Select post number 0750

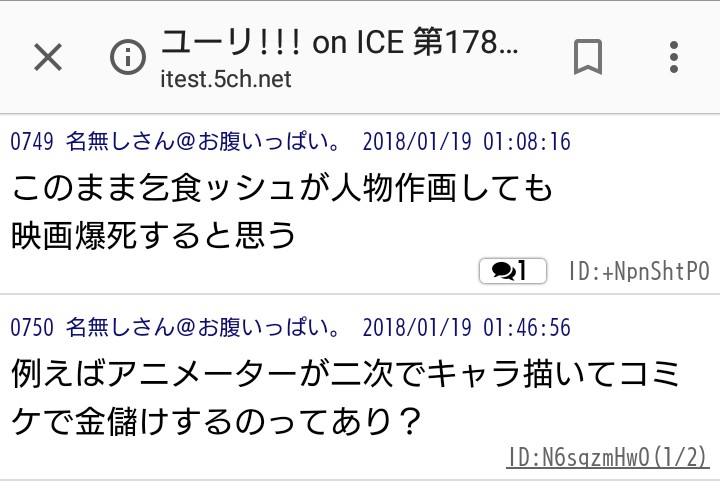(32, 327)
